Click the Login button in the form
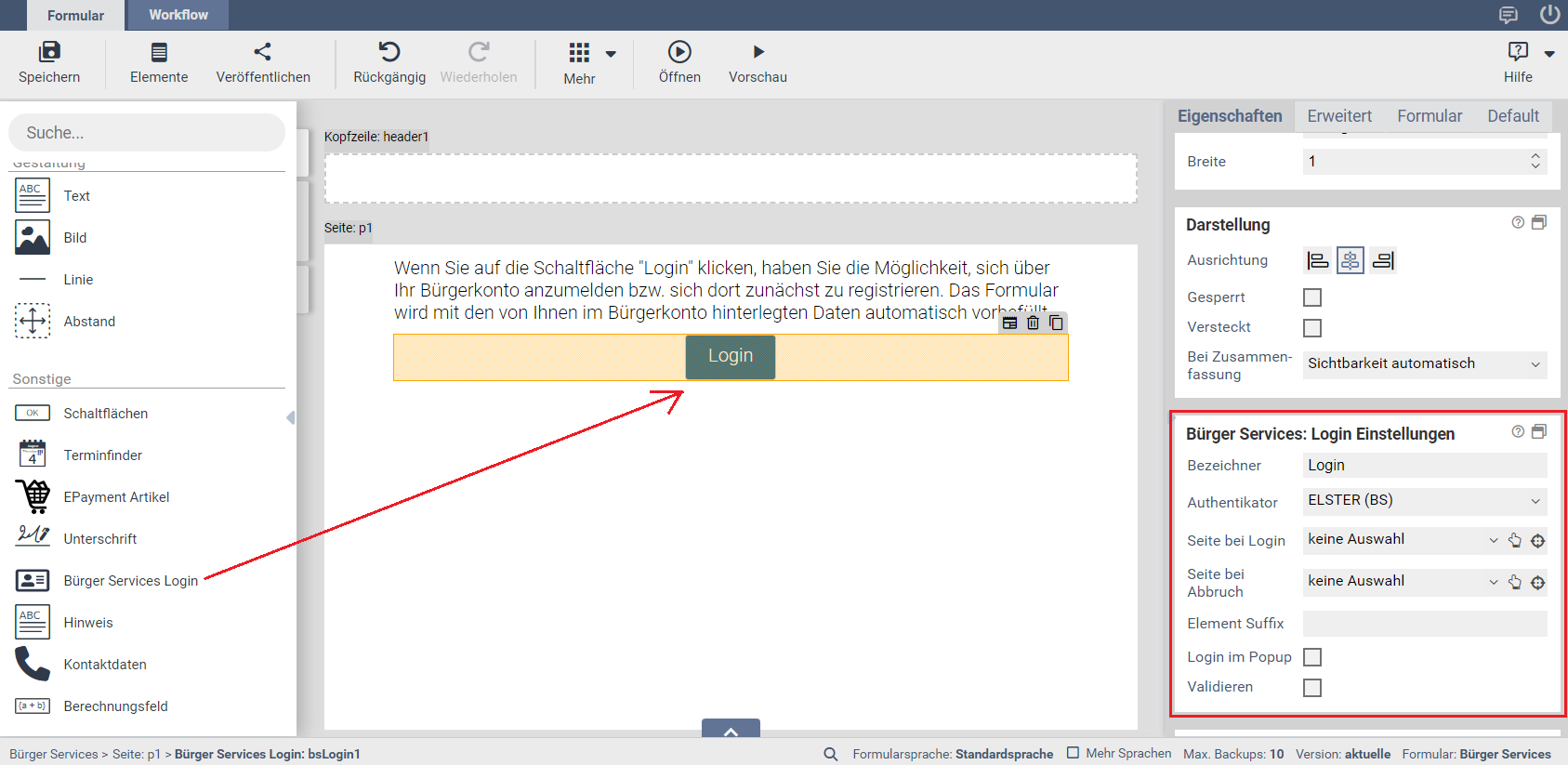 (x=731, y=357)
